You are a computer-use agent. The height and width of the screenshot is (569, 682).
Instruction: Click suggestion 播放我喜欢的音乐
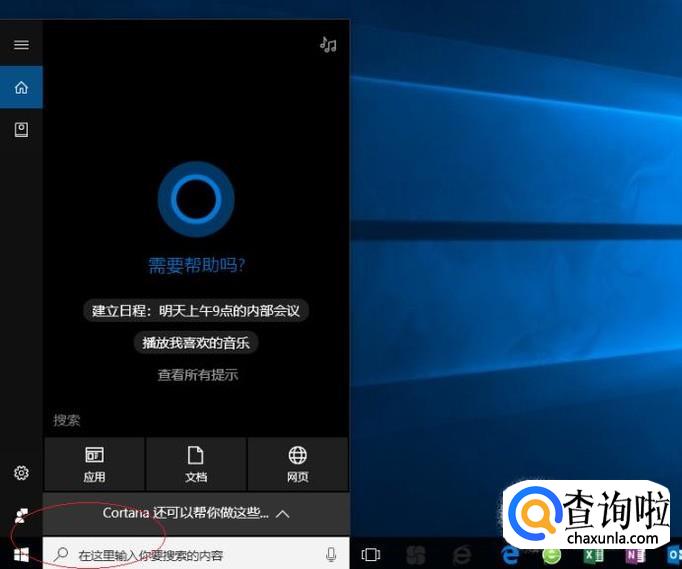pos(196,343)
